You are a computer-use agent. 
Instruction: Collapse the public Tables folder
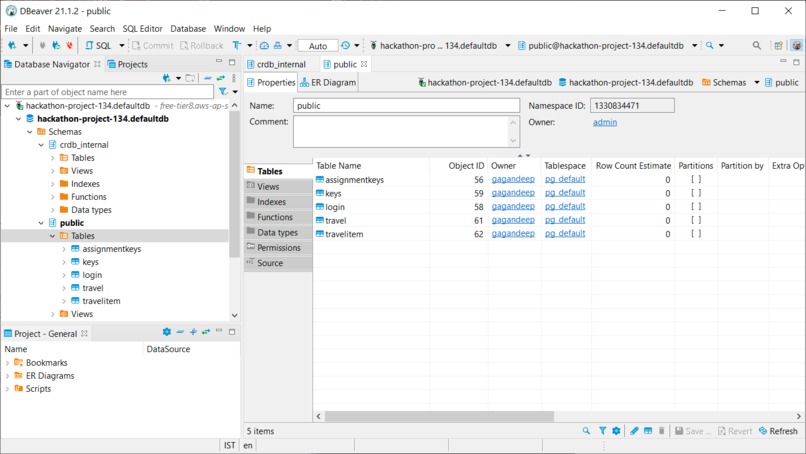tap(52, 236)
